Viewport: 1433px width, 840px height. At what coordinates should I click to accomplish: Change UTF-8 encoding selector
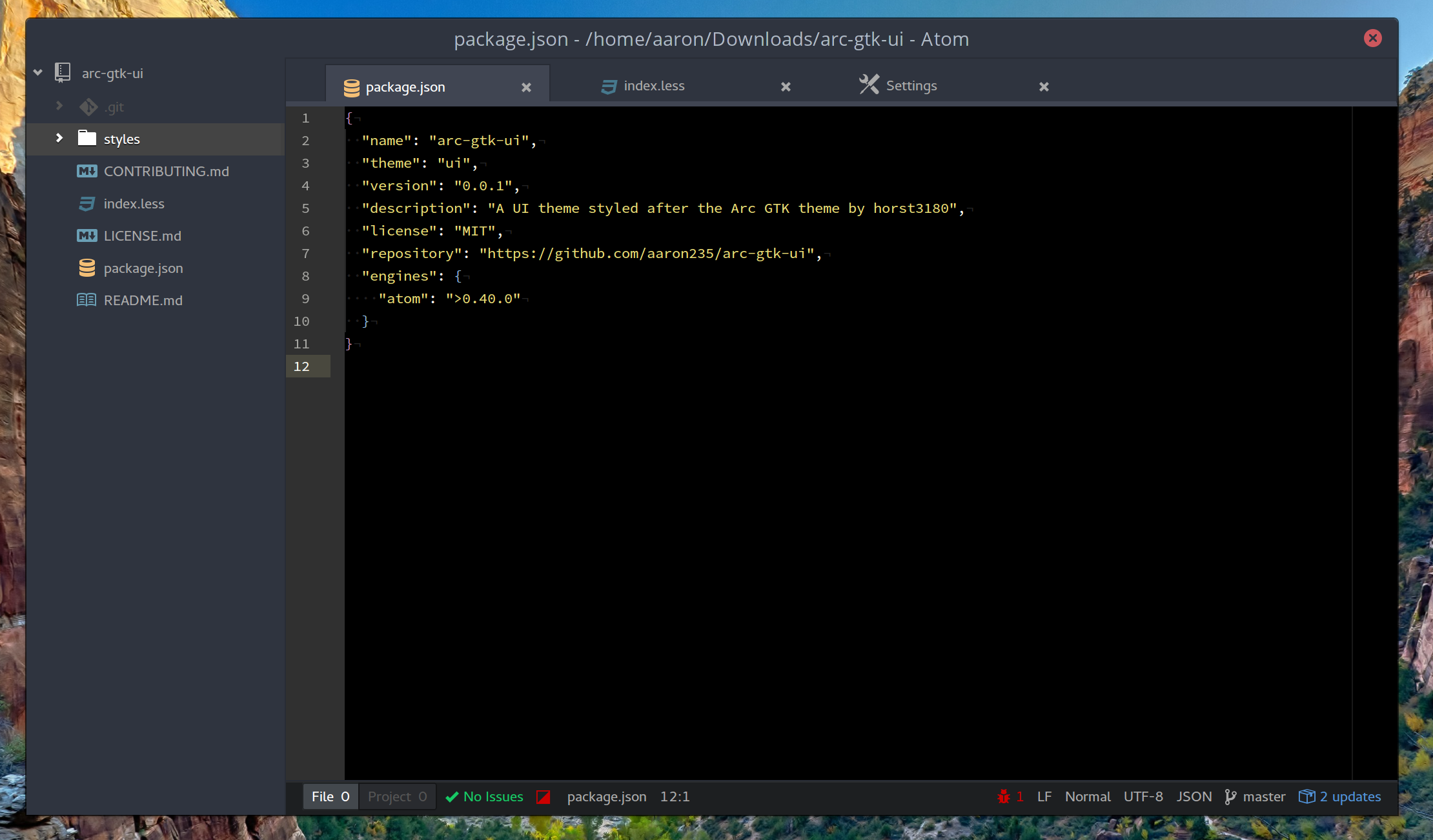[x=1143, y=797]
